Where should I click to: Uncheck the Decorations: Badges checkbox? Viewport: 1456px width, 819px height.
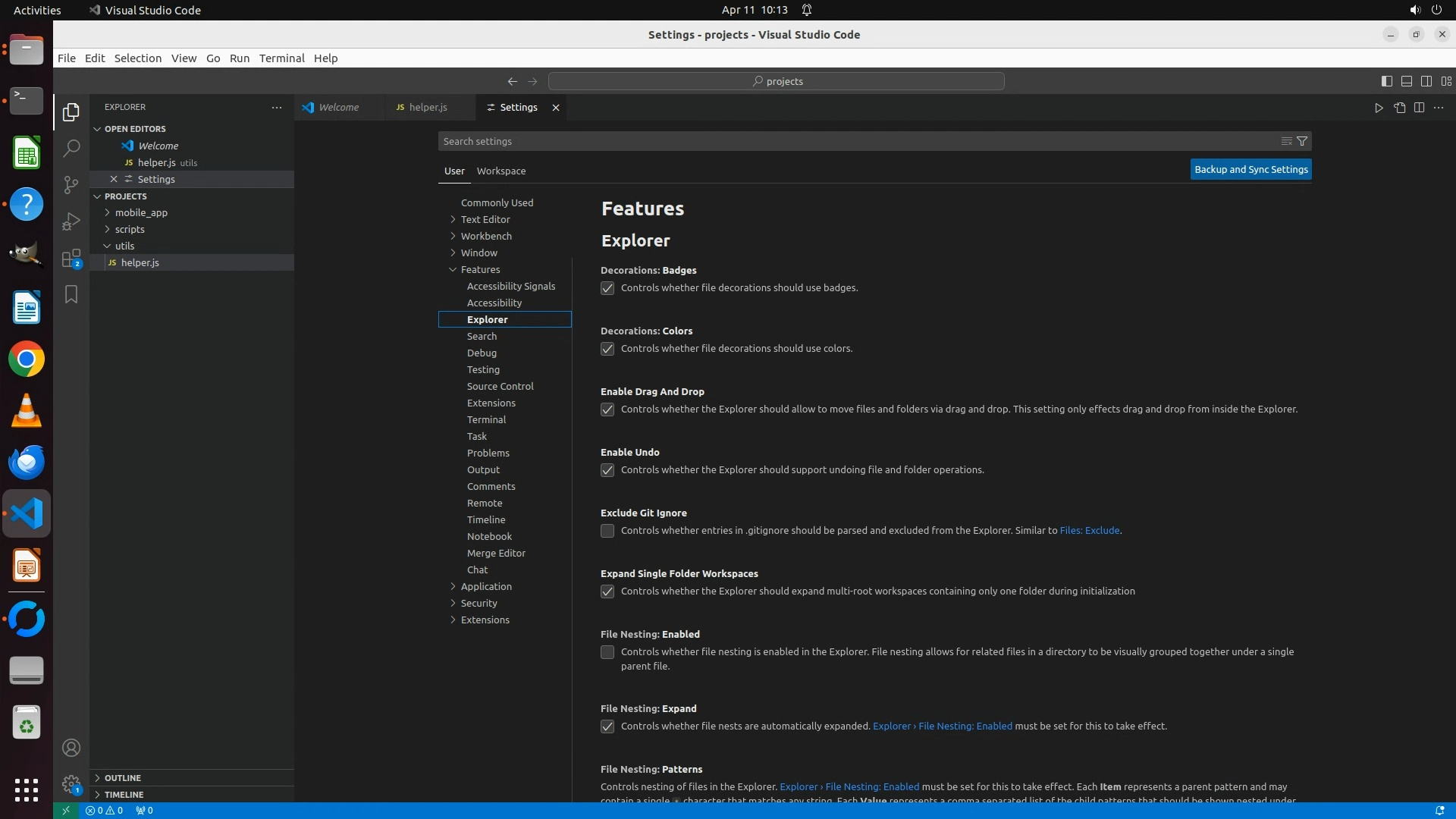pos(607,288)
